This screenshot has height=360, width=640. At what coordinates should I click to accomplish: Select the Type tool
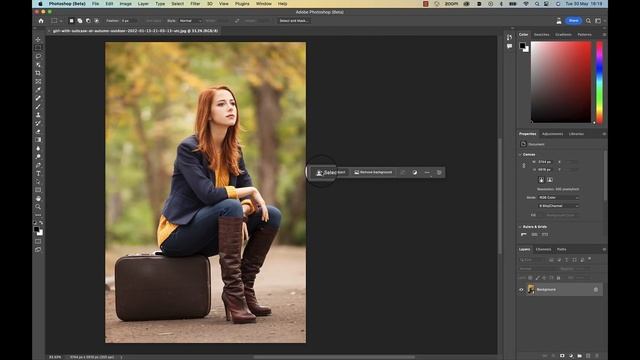pyautogui.click(x=38, y=173)
